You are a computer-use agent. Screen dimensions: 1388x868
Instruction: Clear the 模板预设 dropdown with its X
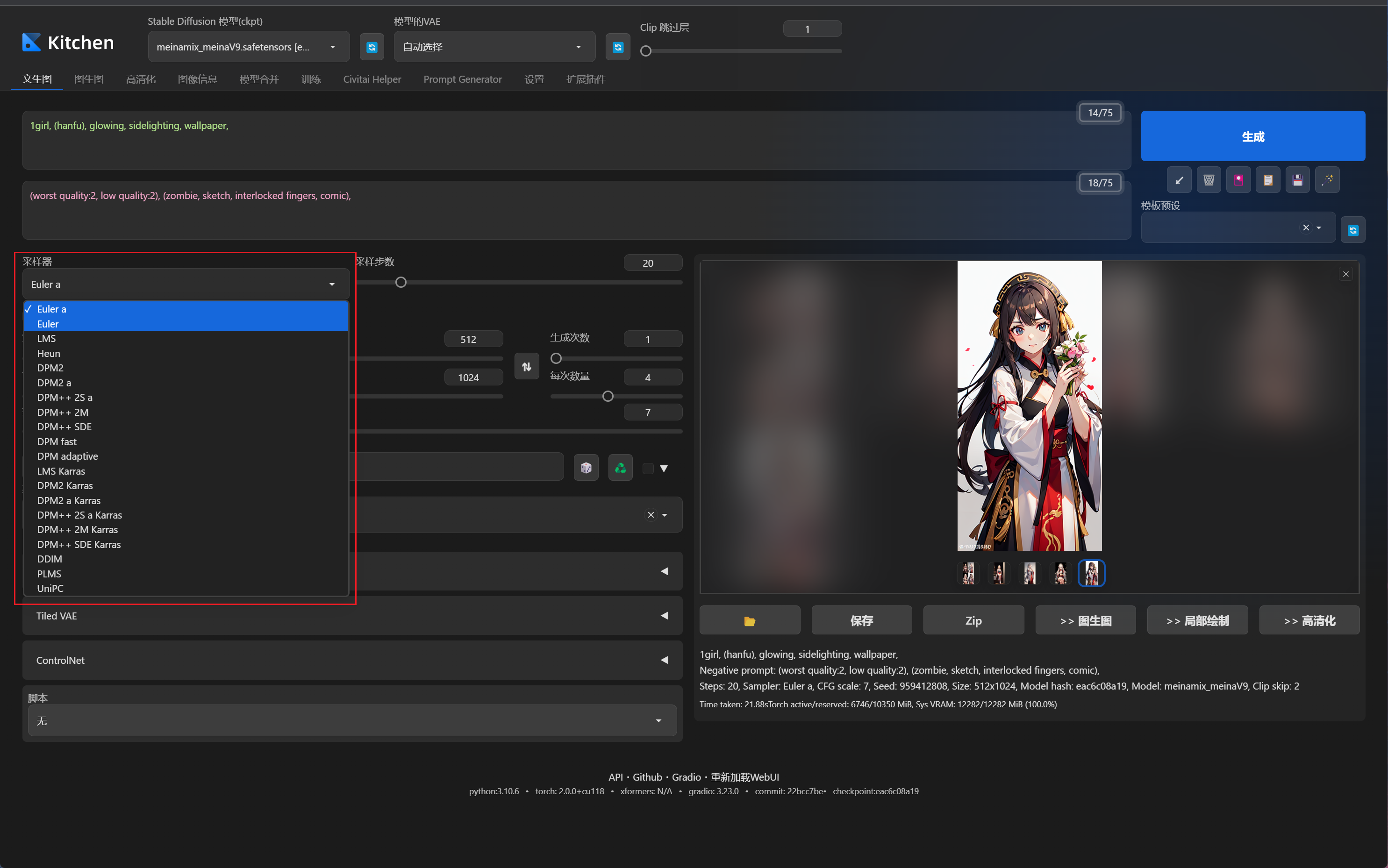(1306, 228)
